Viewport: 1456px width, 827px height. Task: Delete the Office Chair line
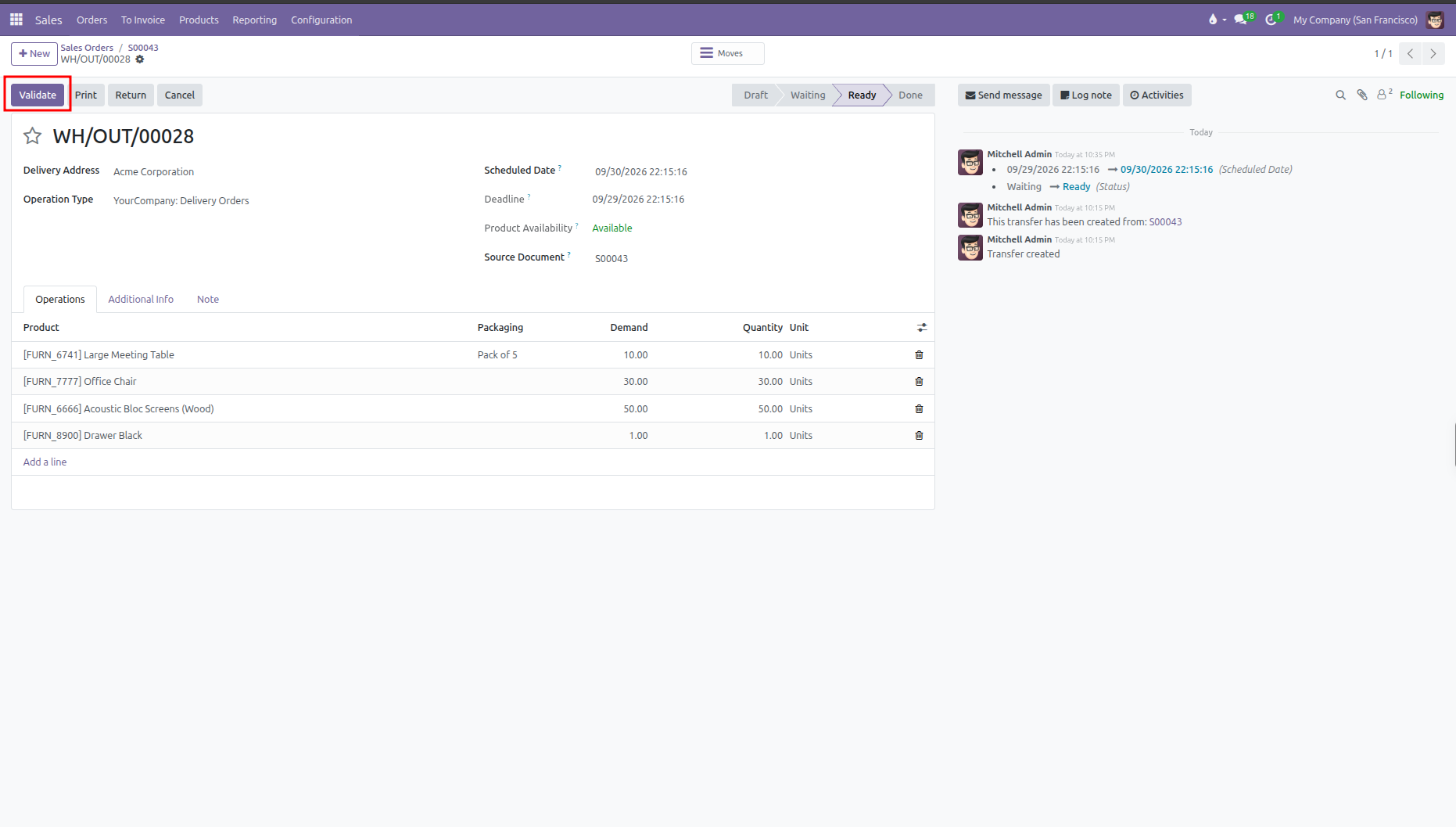pyautogui.click(x=919, y=382)
